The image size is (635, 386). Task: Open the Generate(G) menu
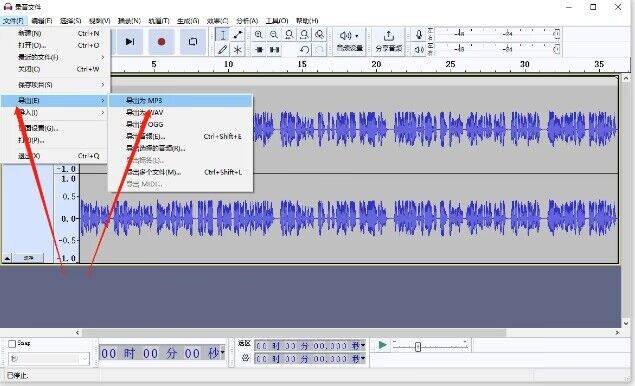[x=188, y=21]
